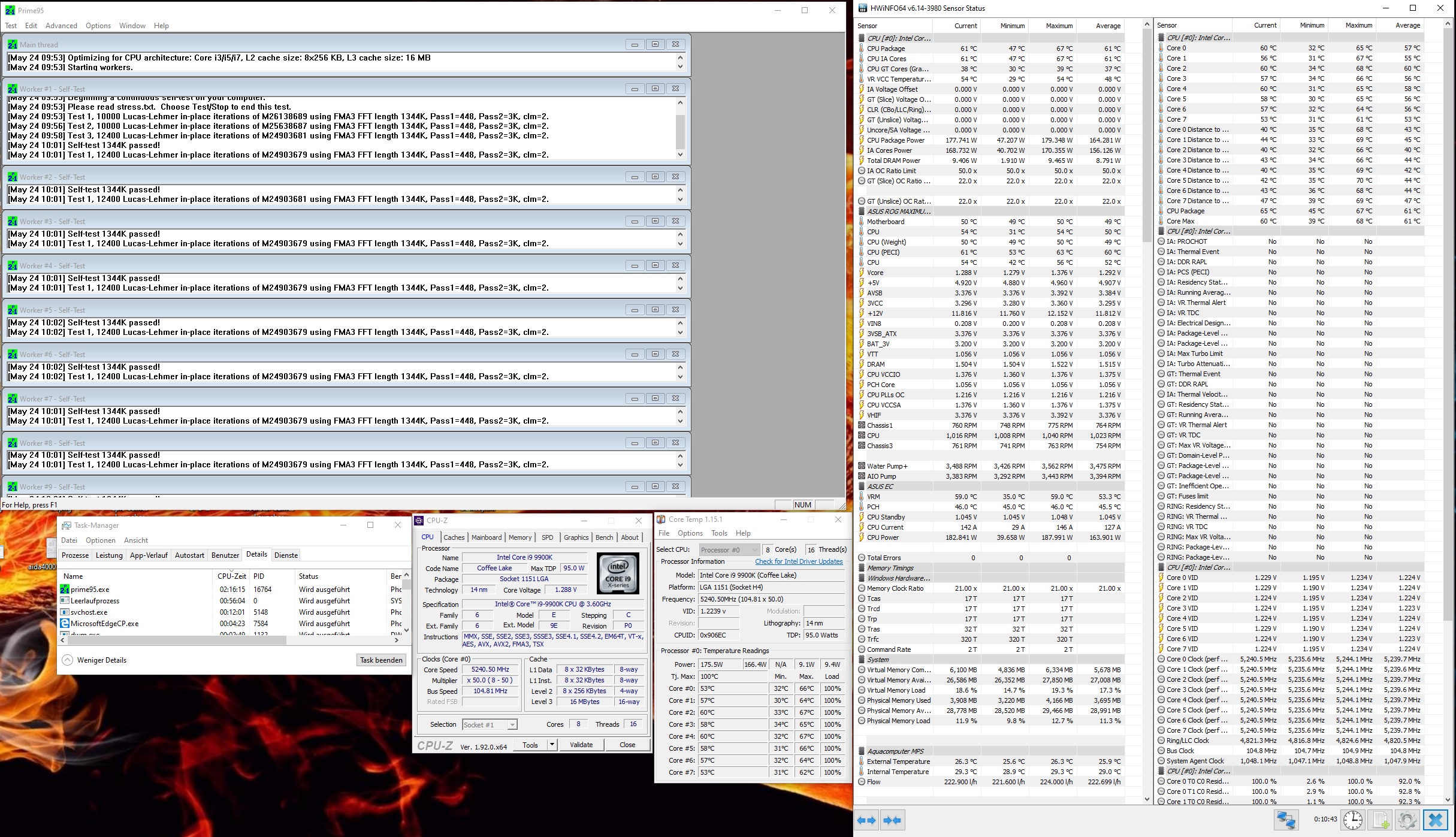Open HWiNFO remote network monitoring icon
The height and width of the screenshot is (837, 1456).
(1286, 820)
